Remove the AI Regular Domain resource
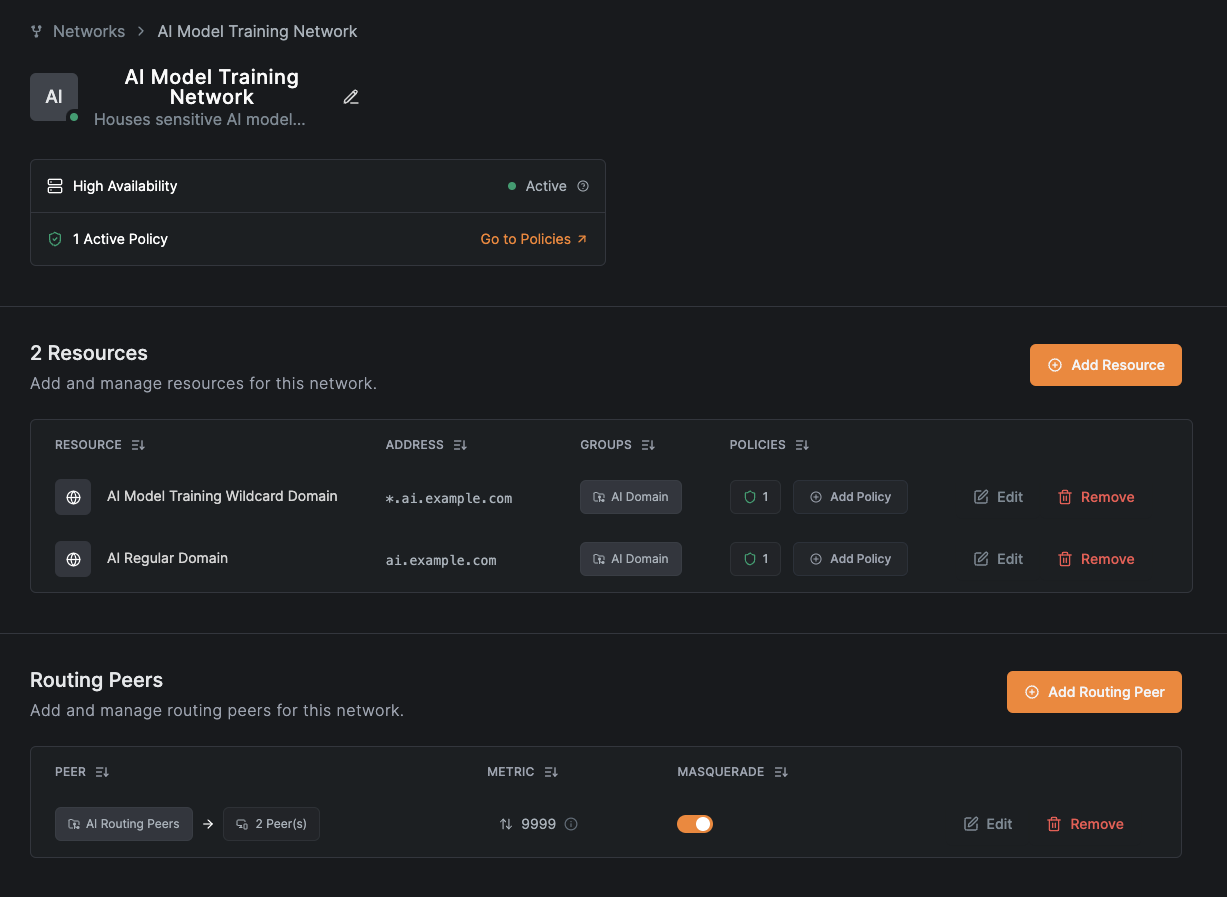This screenshot has width=1227, height=897. [x=1096, y=559]
